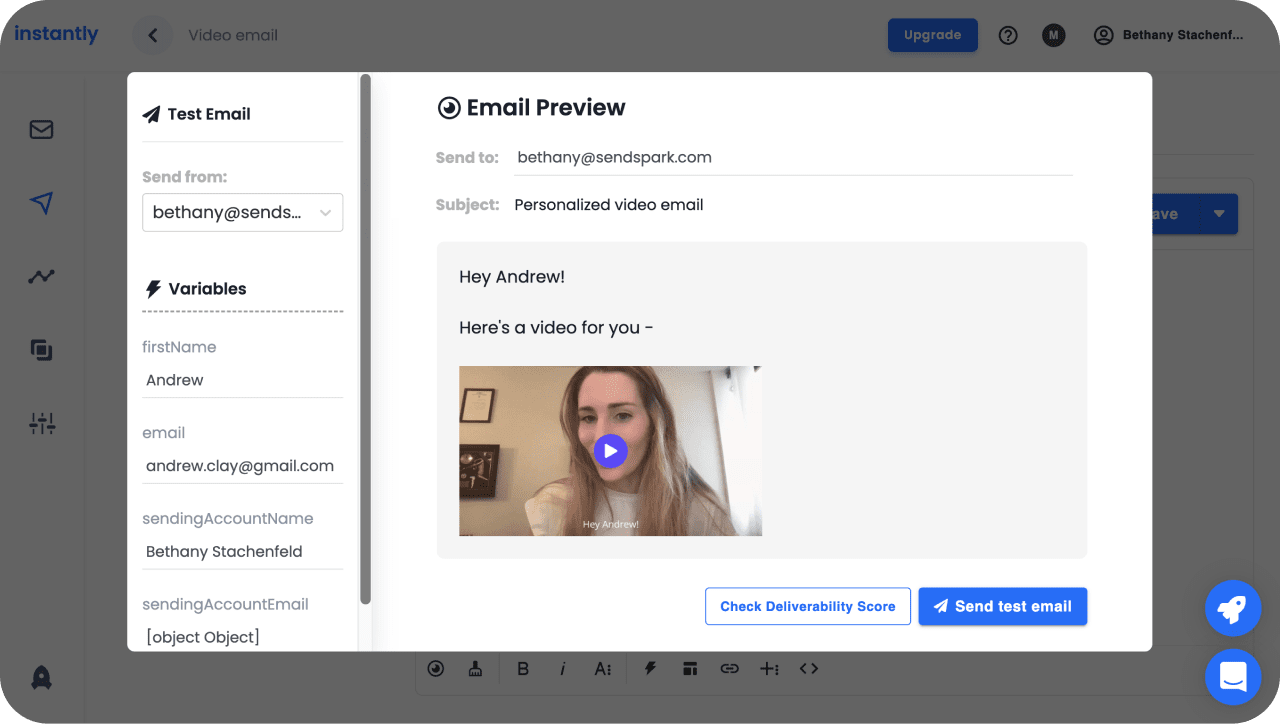
Task: Open the chat support floating button
Action: click(1233, 677)
